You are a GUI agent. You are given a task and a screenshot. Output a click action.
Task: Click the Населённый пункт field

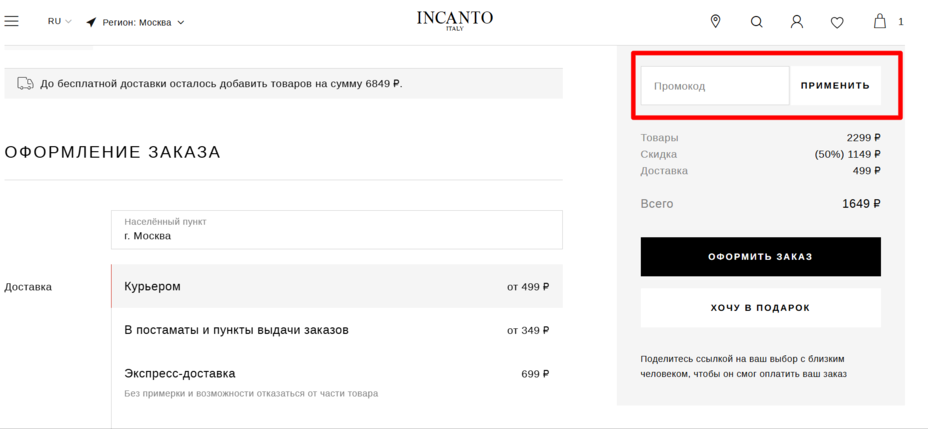337,230
